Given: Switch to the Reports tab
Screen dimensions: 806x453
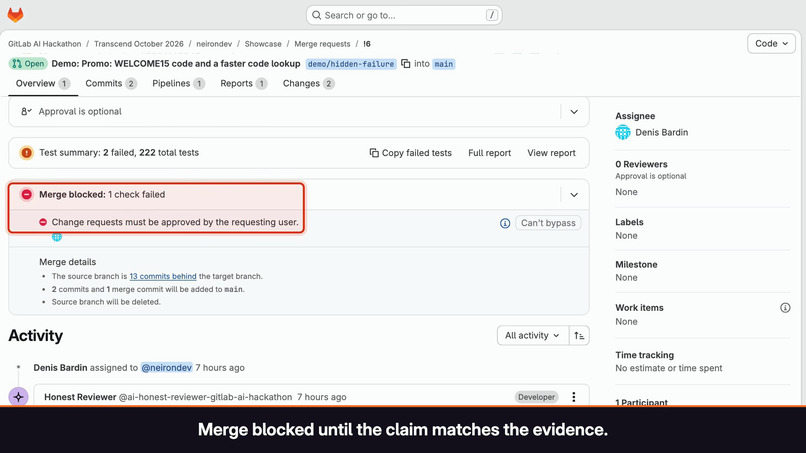Looking at the screenshot, I should [x=244, y=83].
